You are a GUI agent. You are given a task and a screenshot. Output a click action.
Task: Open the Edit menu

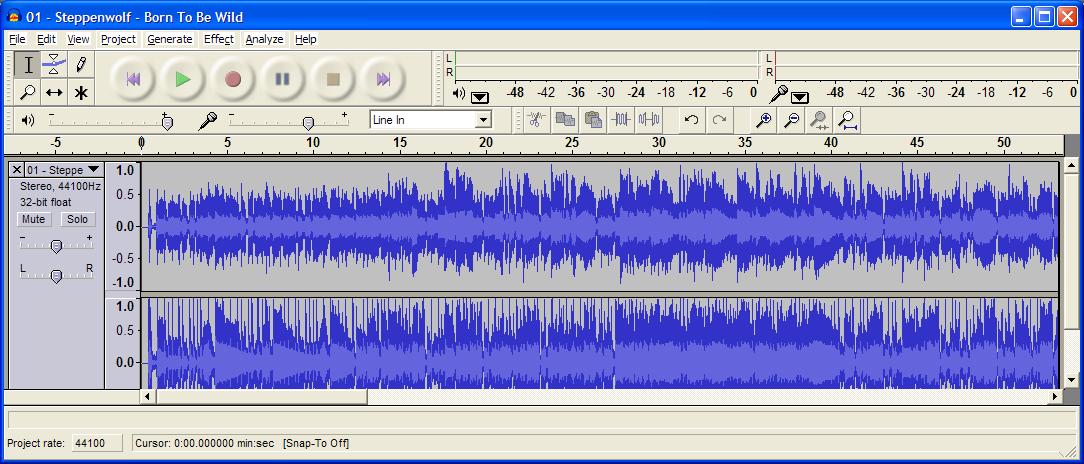coord(46,39)
